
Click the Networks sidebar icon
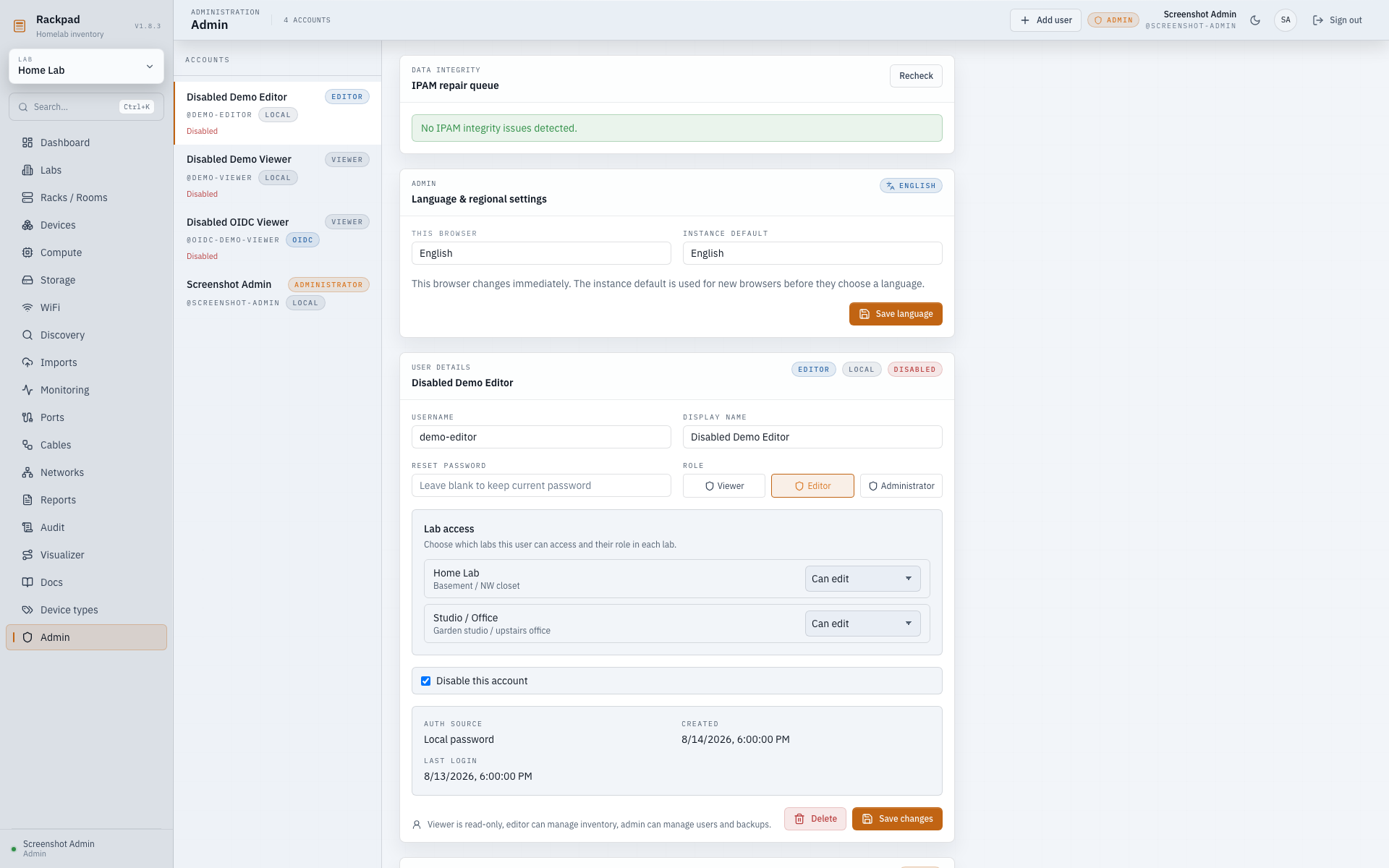[27, 472]
